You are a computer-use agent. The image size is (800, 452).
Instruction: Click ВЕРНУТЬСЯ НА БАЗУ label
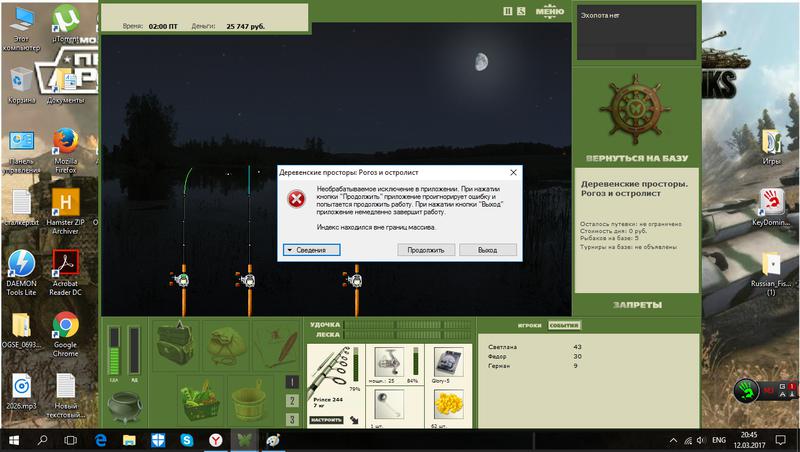[637, 158]
